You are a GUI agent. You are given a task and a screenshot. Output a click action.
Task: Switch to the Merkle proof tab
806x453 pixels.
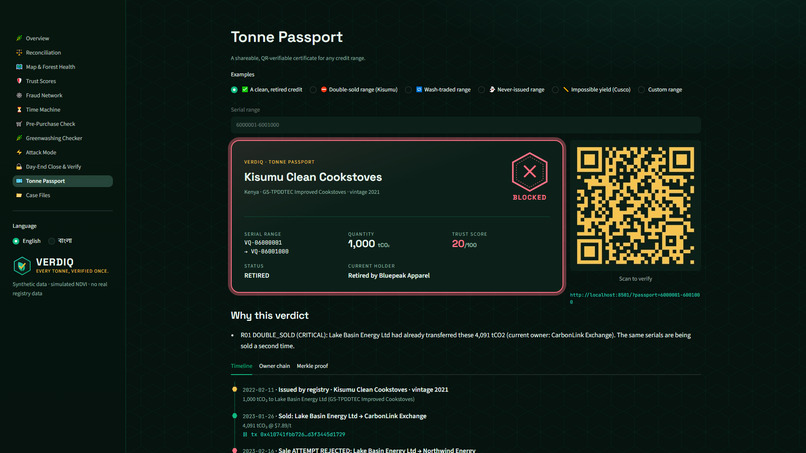point(312,366)
